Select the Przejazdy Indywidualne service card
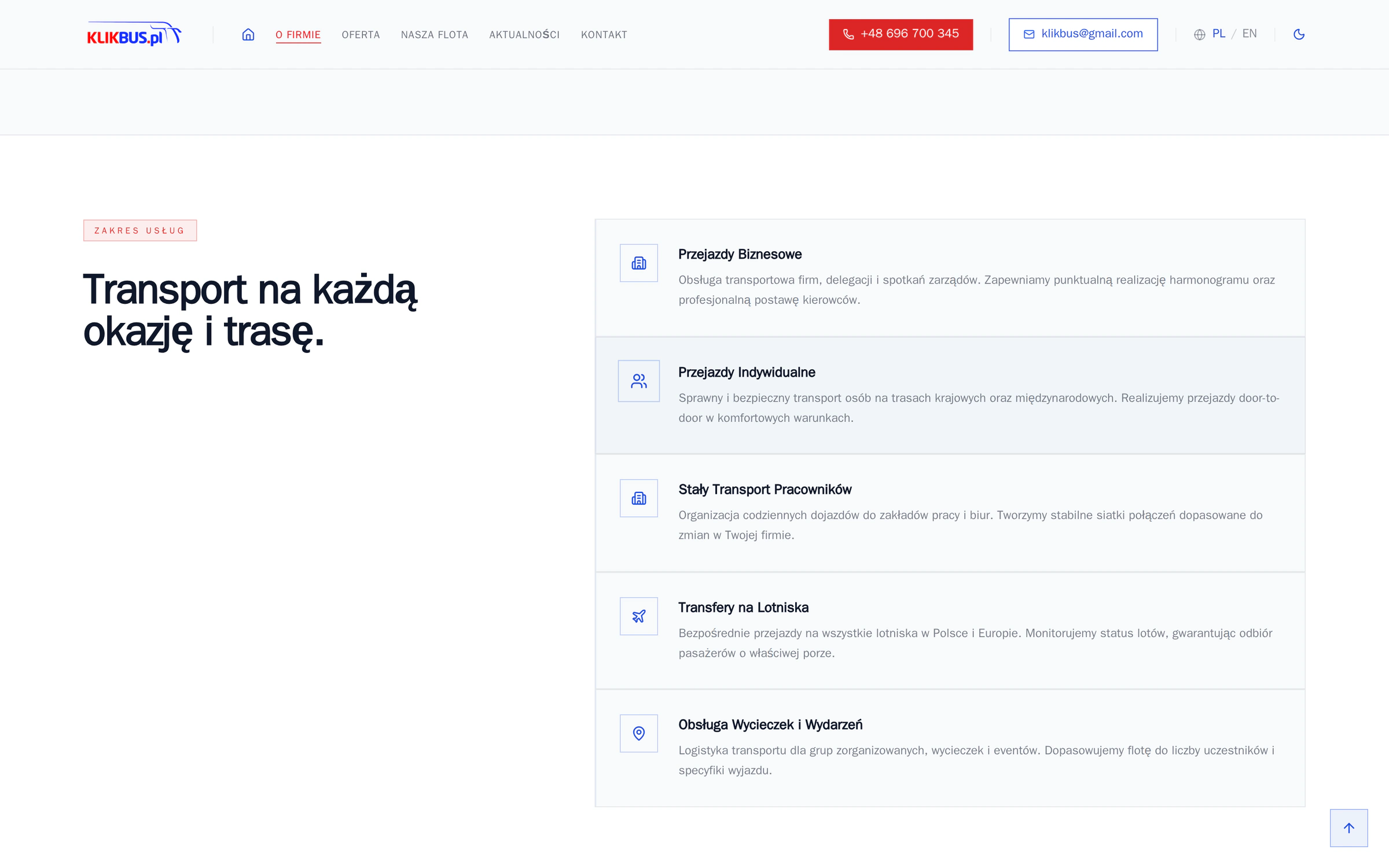Image resolution: width=1389 pixels, height=868 pixels. click(x=950, y=396)
